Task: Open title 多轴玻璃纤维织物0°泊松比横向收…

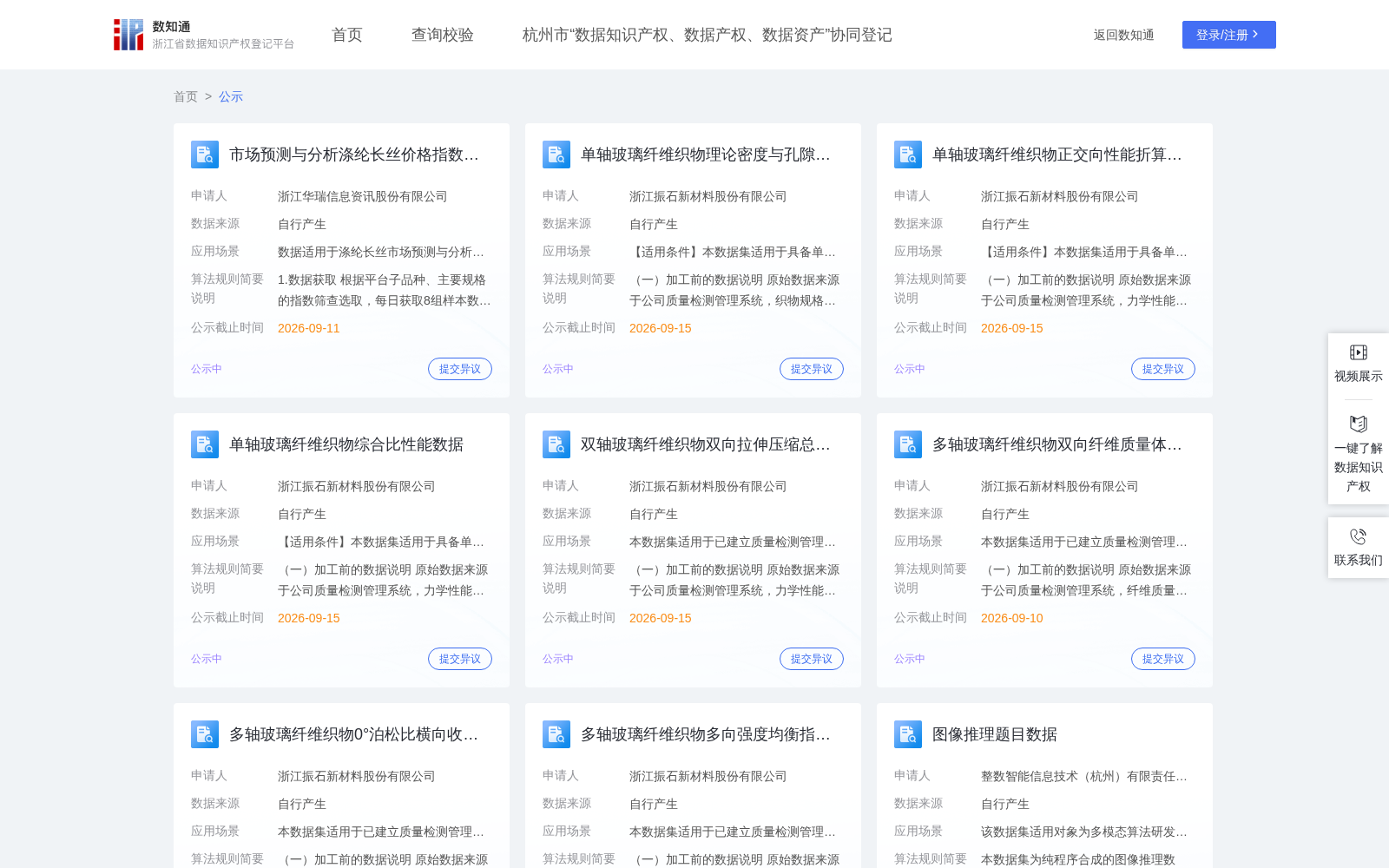Action: [x=354, y=734]
